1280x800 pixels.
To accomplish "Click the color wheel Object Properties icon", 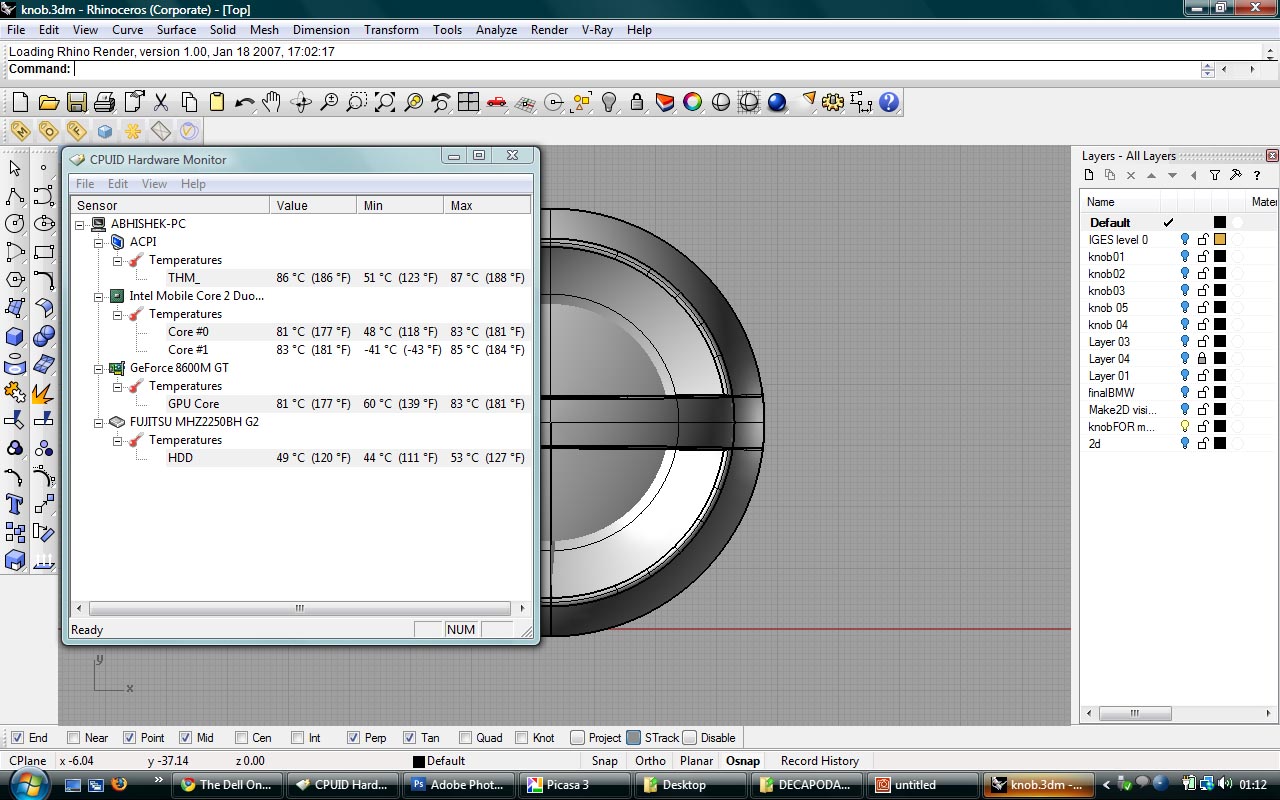I will pyautogui.click(x=692, y=102).
